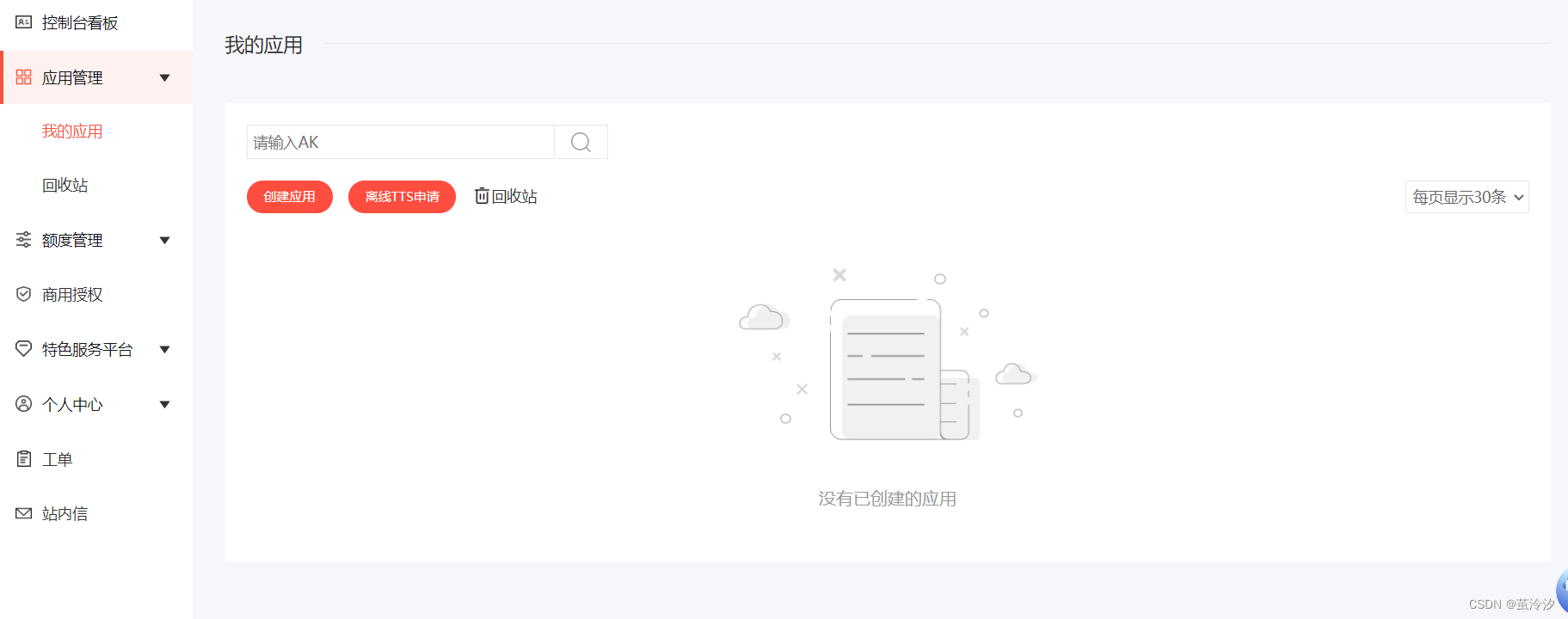Expand the 特色服务平台 arrow
1568x619 pixels.
pos(164,350)
